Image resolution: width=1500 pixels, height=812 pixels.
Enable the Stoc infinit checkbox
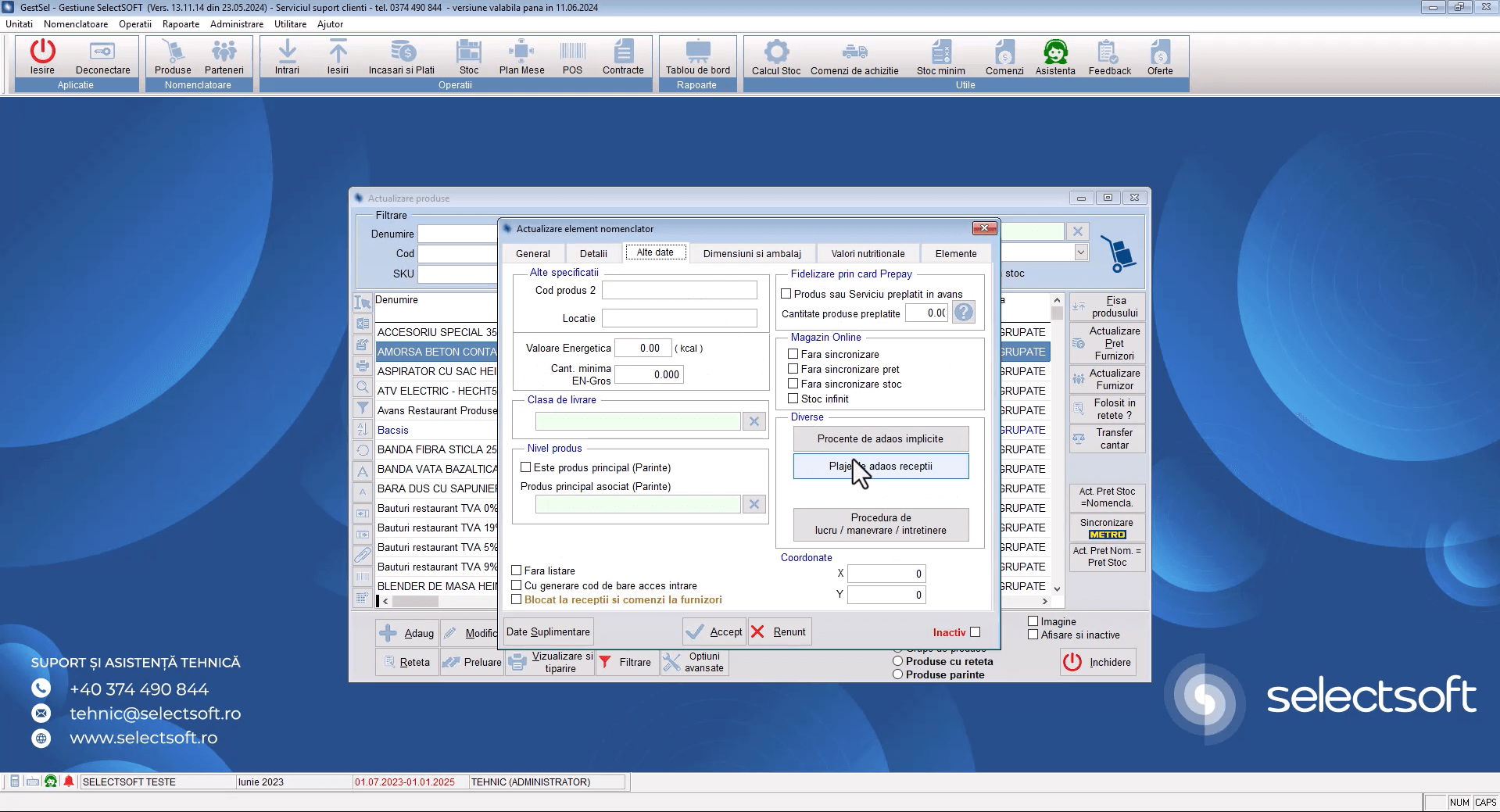793,399
